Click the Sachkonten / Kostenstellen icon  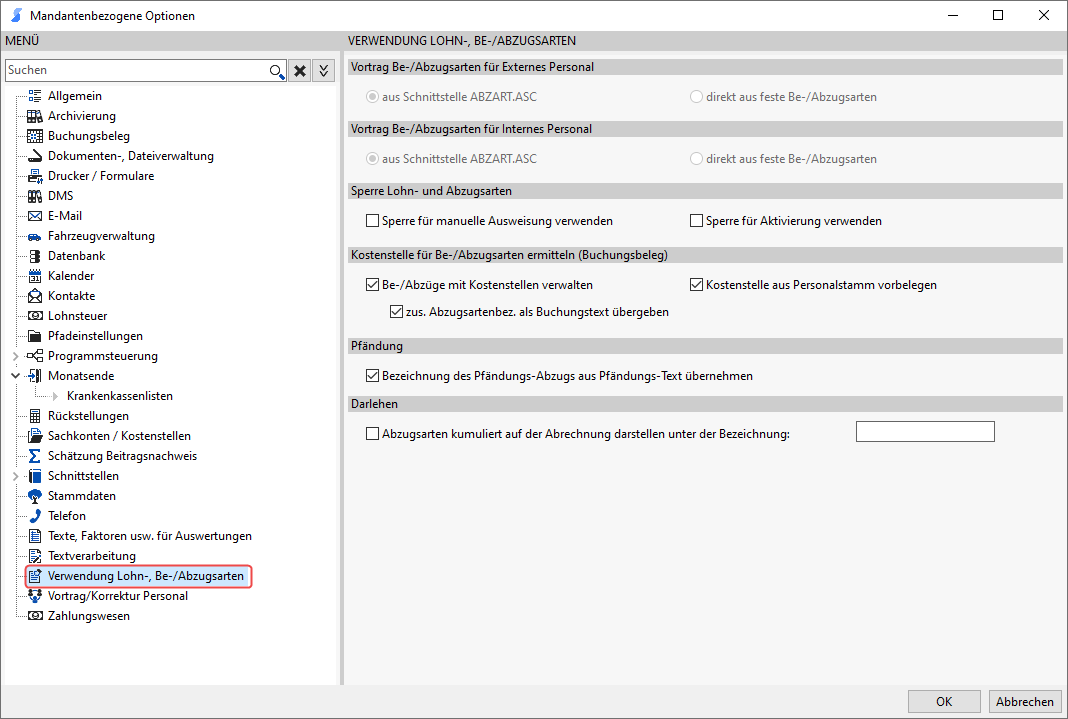(35, 436)
